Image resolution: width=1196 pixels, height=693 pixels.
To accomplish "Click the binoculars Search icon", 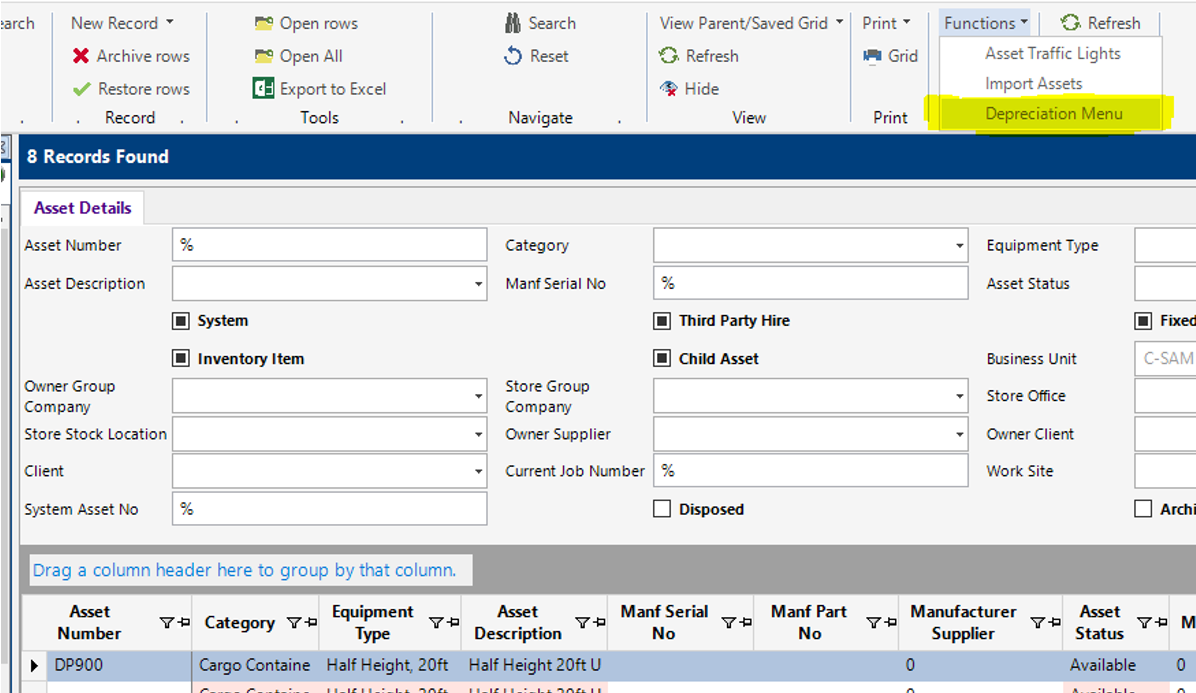I will (x=513, y=23).
